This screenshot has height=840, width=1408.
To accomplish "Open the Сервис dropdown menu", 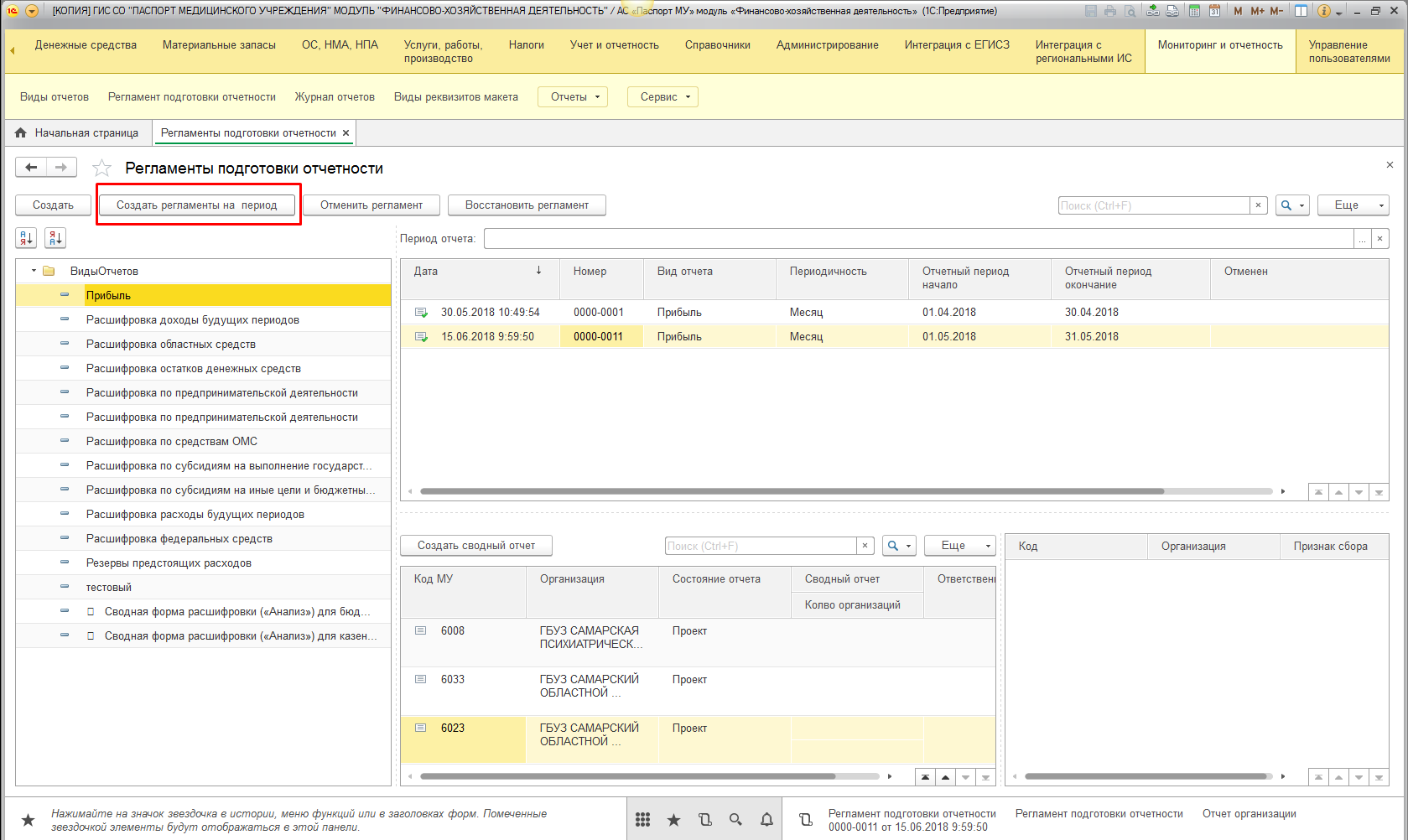I will 662,97.
